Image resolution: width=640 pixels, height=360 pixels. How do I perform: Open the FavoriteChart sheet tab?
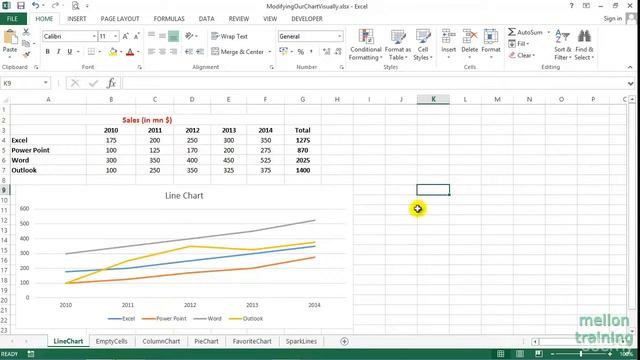[252, 341]
